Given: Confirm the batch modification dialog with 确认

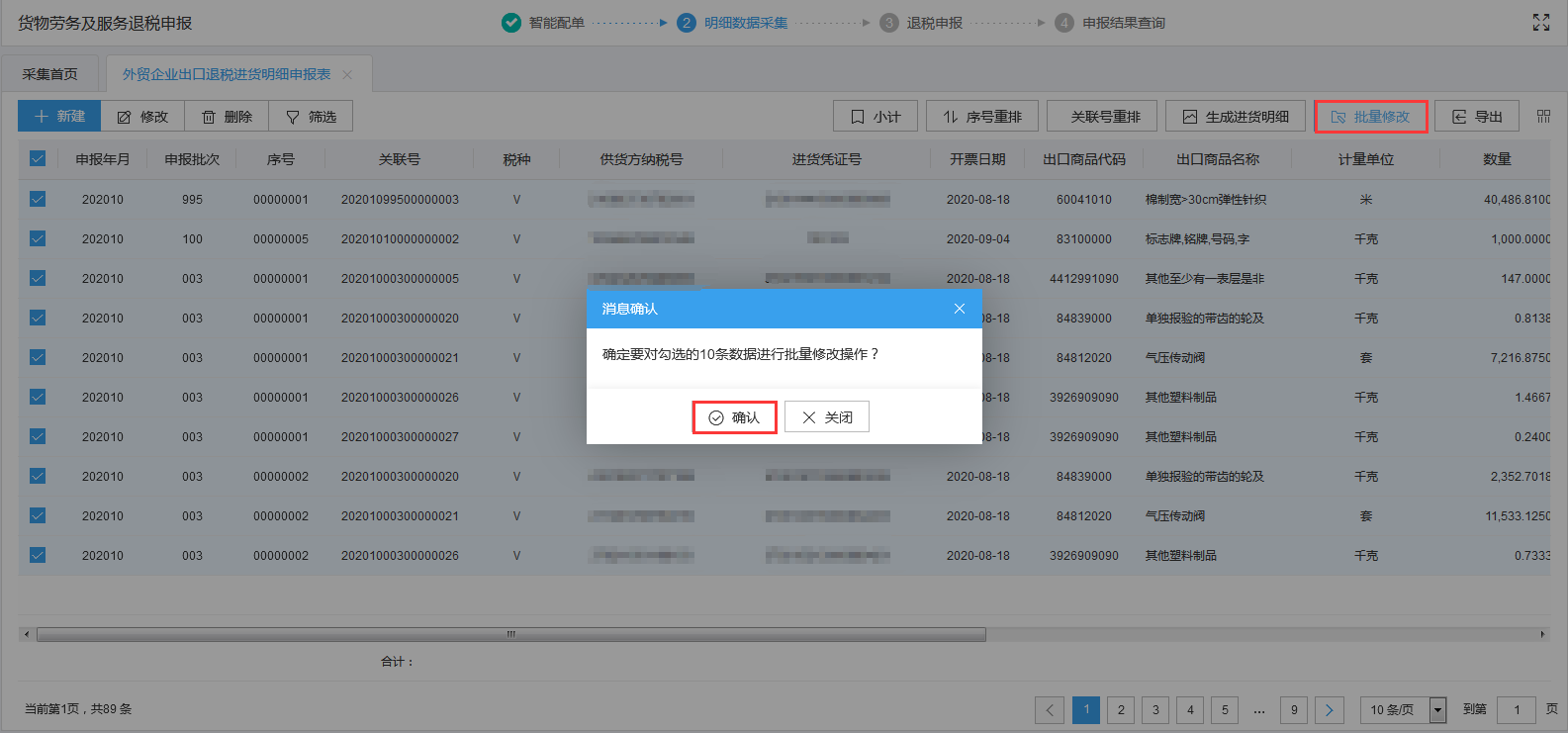Looking at the screenshot, I should point(734,417).
